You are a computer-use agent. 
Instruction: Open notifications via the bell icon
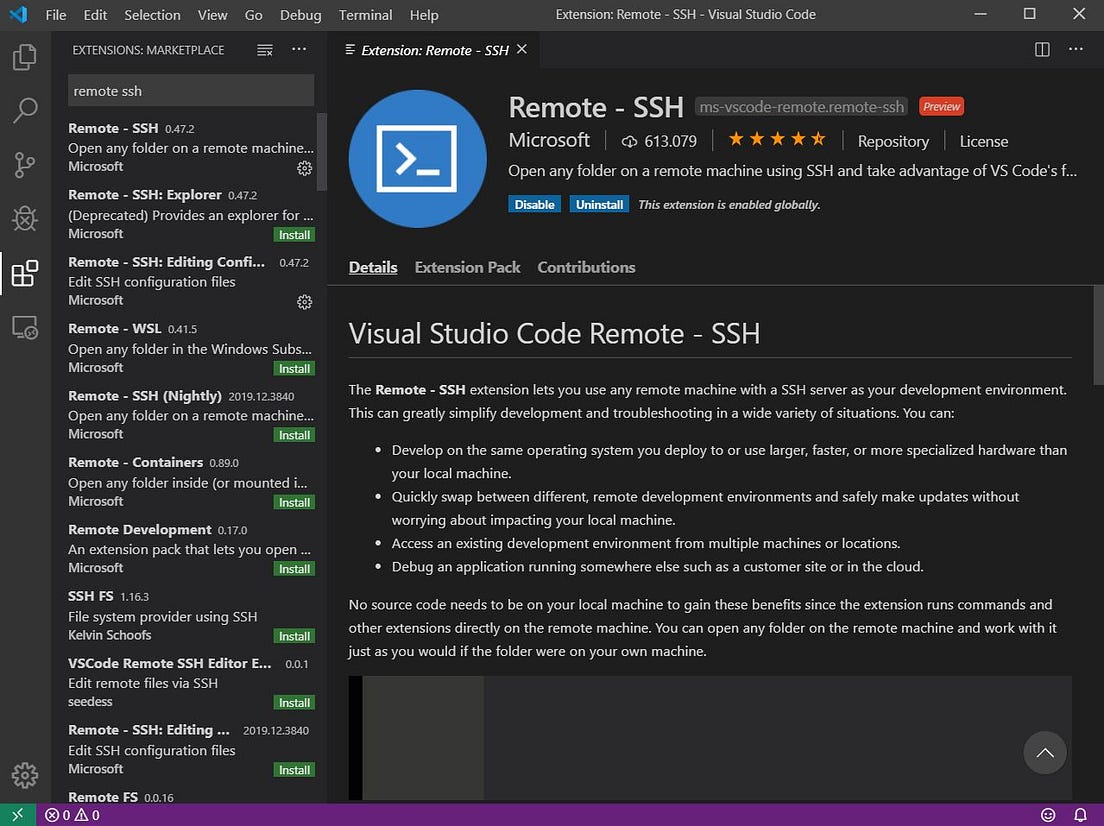tap(1079, 815)
